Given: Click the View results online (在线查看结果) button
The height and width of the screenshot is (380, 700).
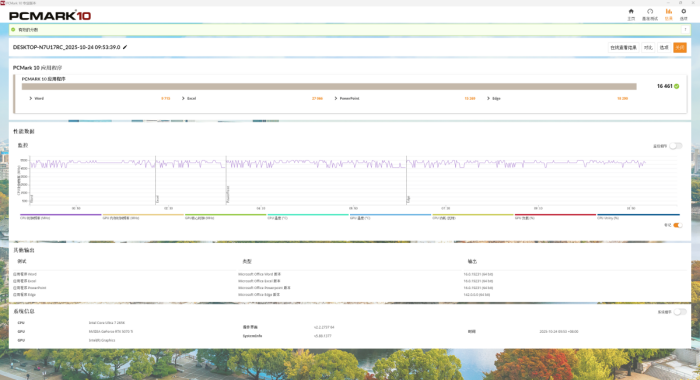Looking at the screenshot, I should tap(623, 47).
